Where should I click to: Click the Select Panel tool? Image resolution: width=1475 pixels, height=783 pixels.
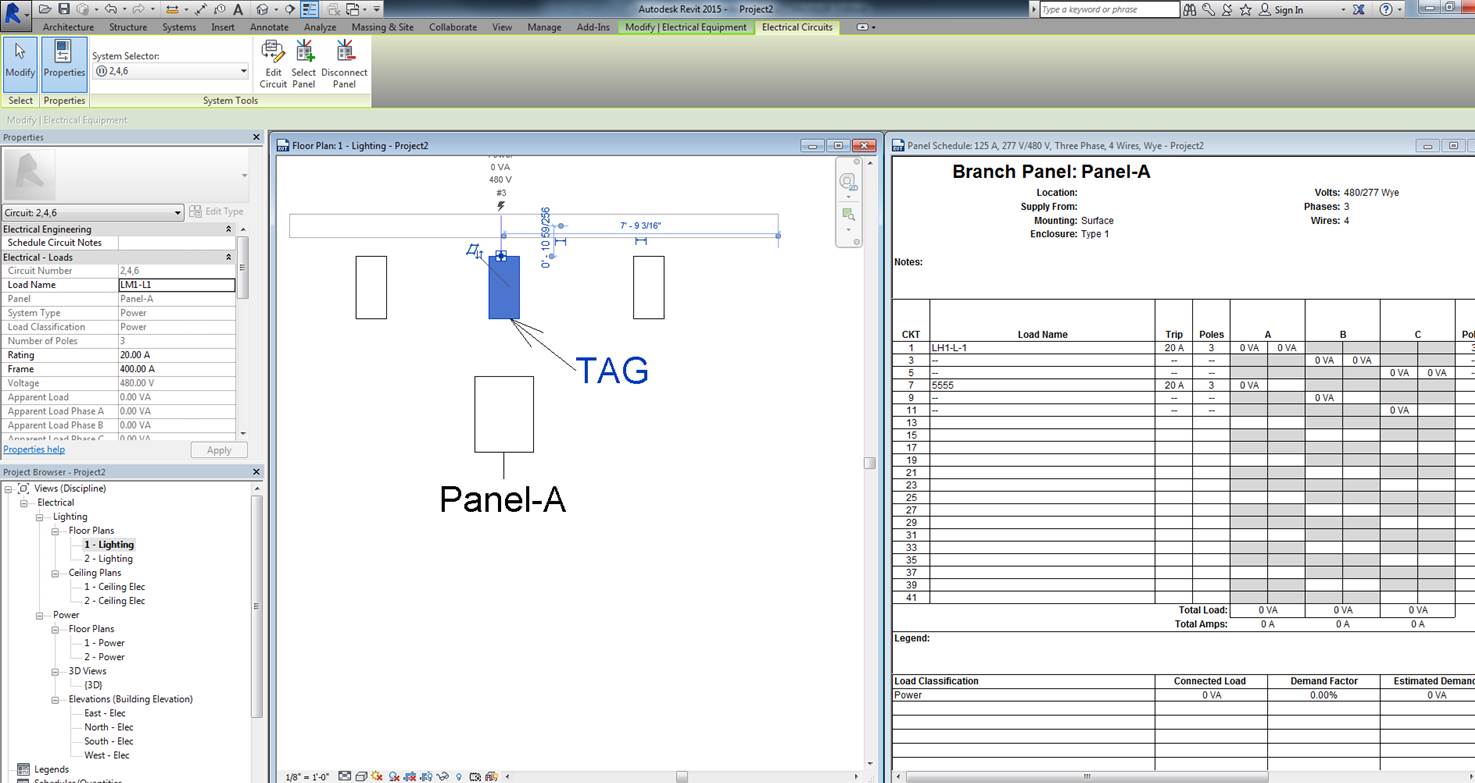point(303,63)
